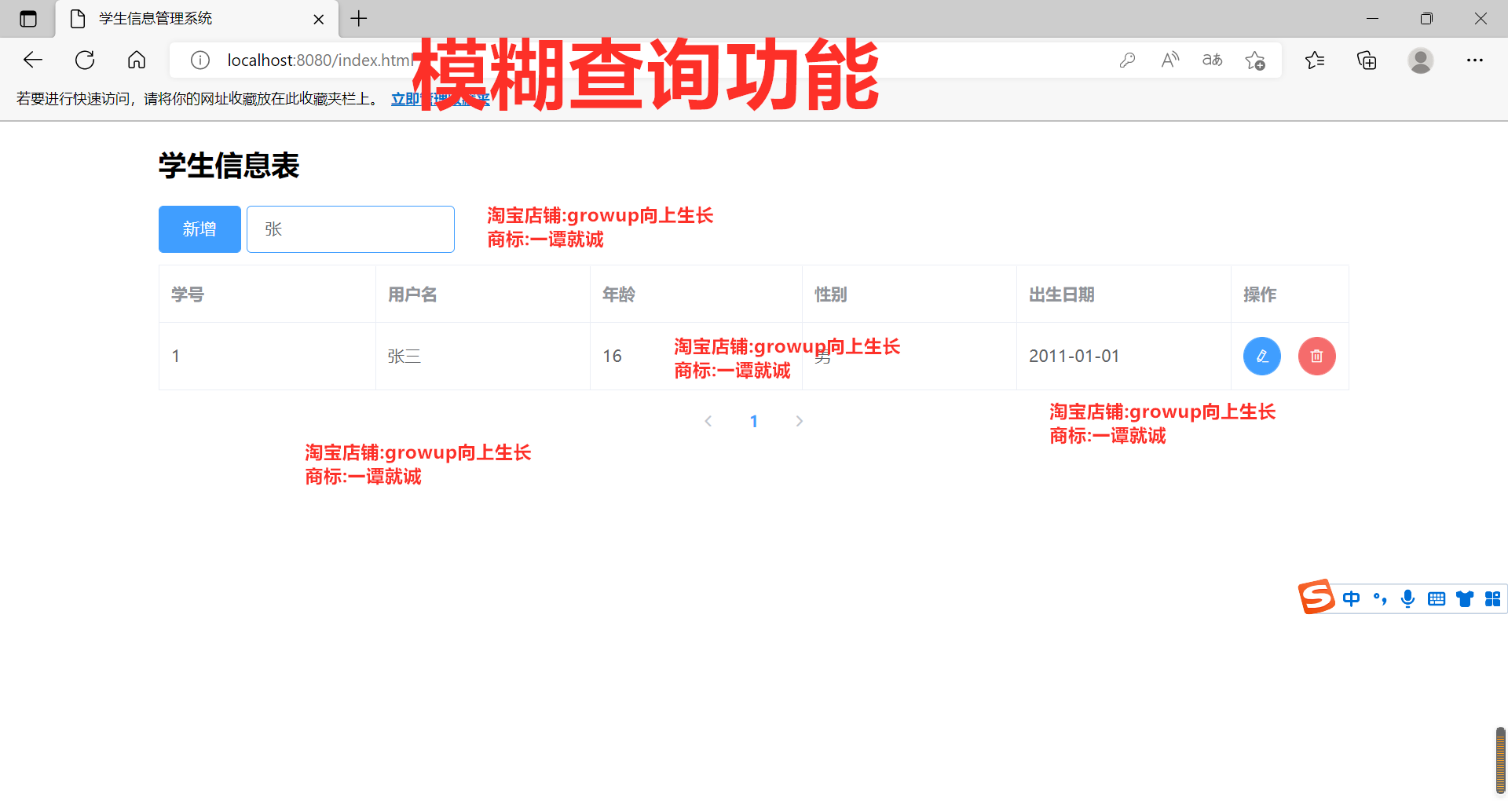
Task: View site information icon in address bar
Action: [x=200, y=60]
